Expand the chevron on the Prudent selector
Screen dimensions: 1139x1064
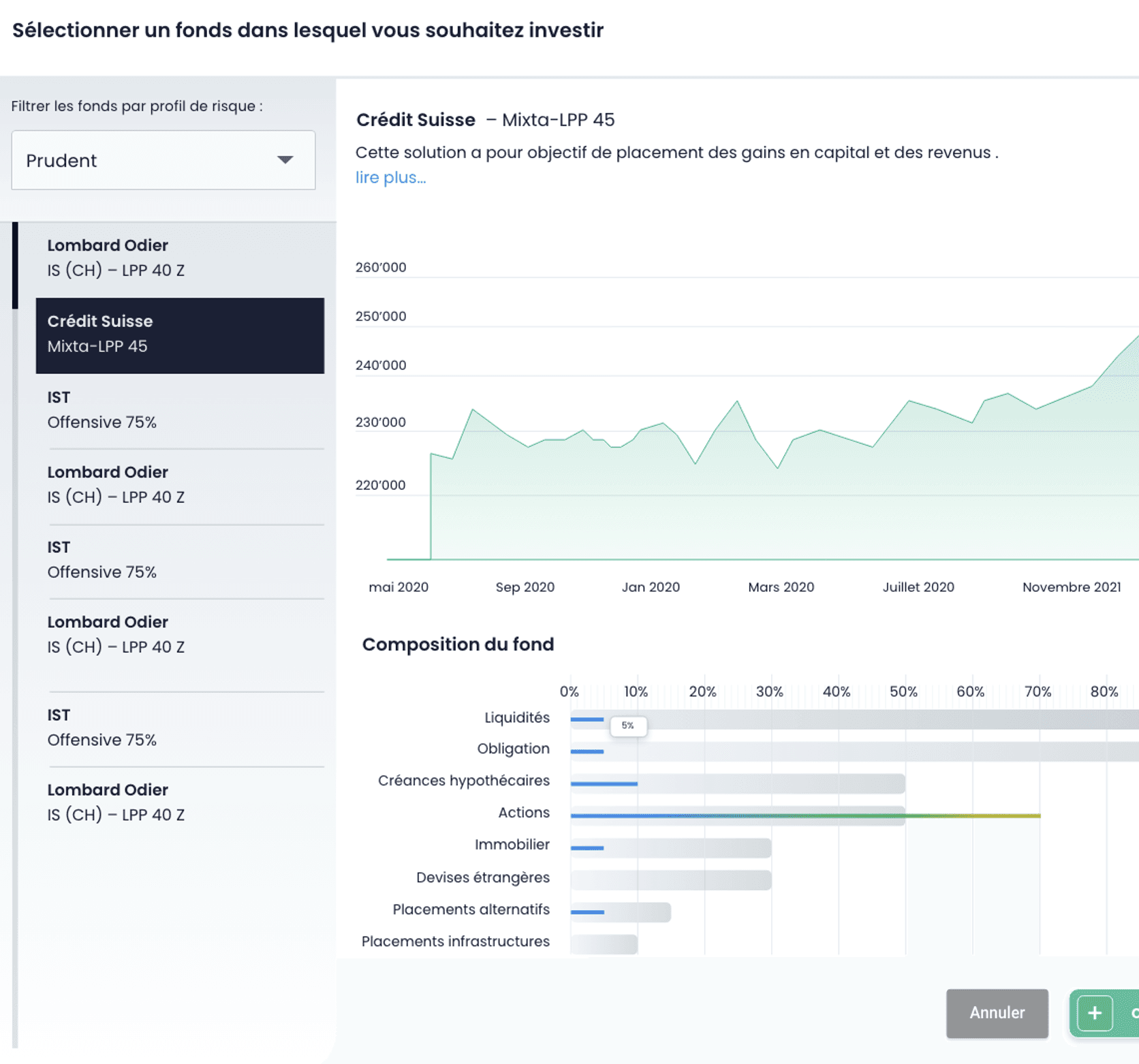click(x=285, y=161)
